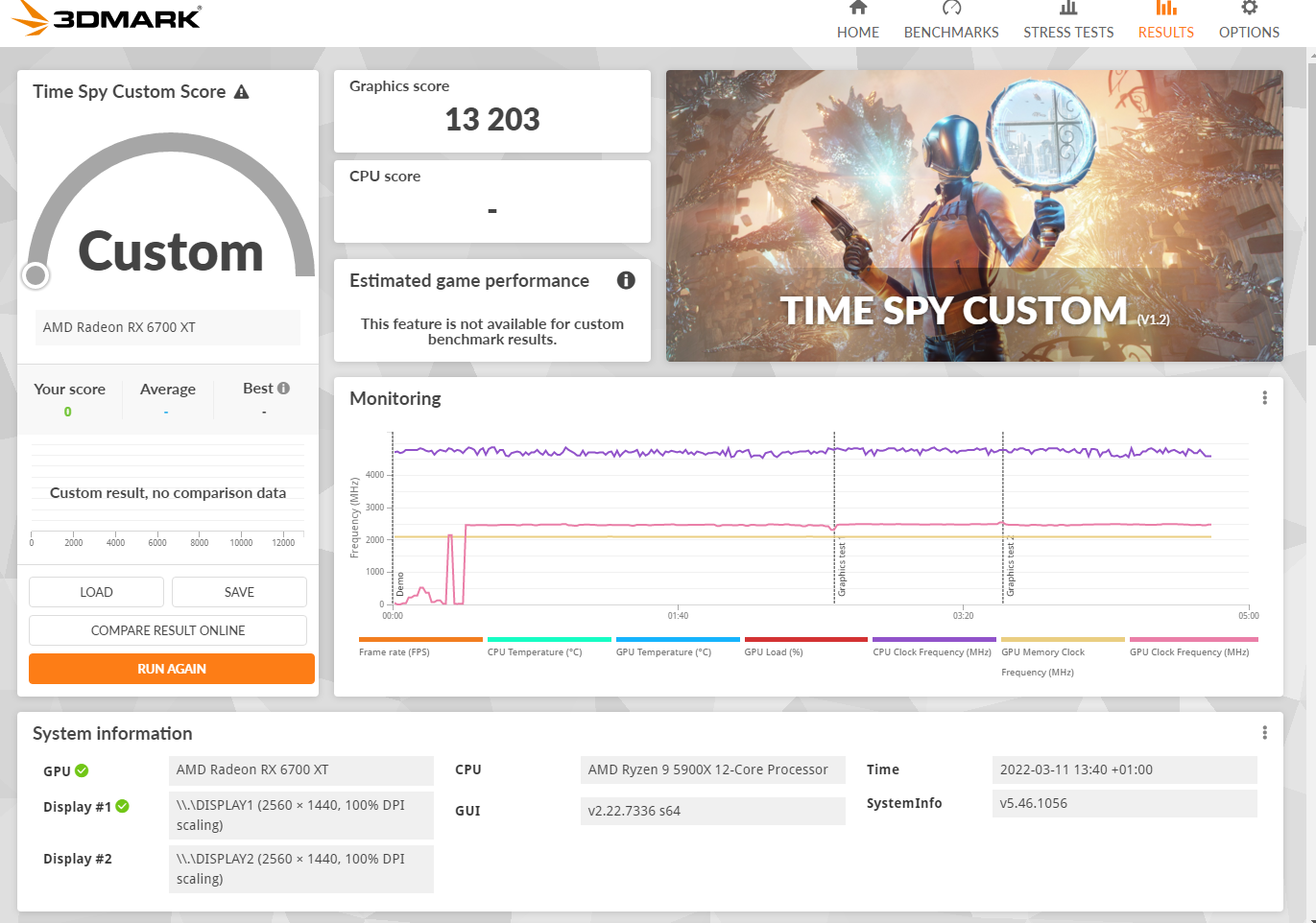This screenshot has width=1316, height=923.
Task: Open the Benchmarks gauge icon
Action: (x=951, y=8)
